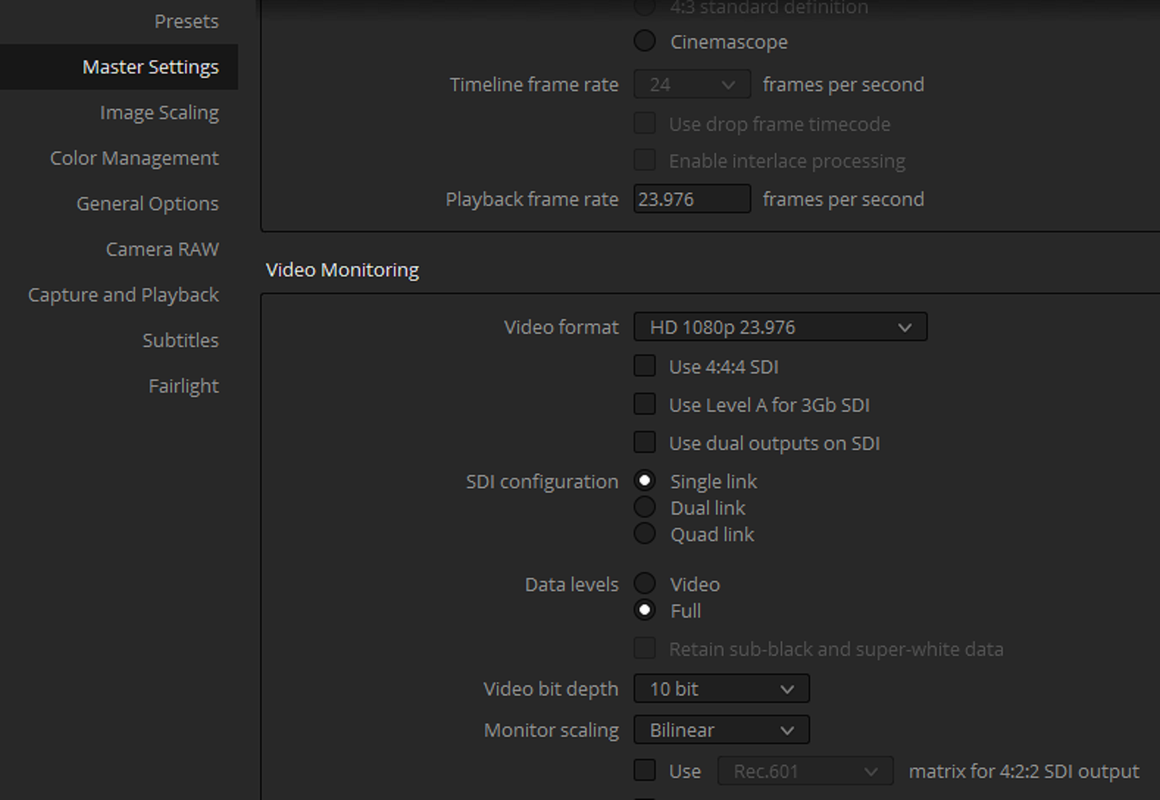This screenshot has width=1160, height=800.
Task: Open the Video bit depth dropdown
Action: tap(721, 689)
